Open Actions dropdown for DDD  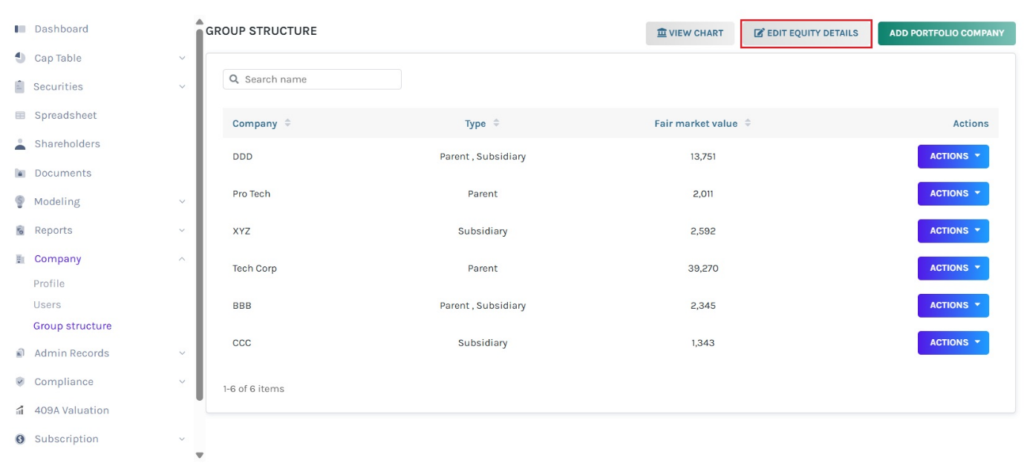point(953,157)
